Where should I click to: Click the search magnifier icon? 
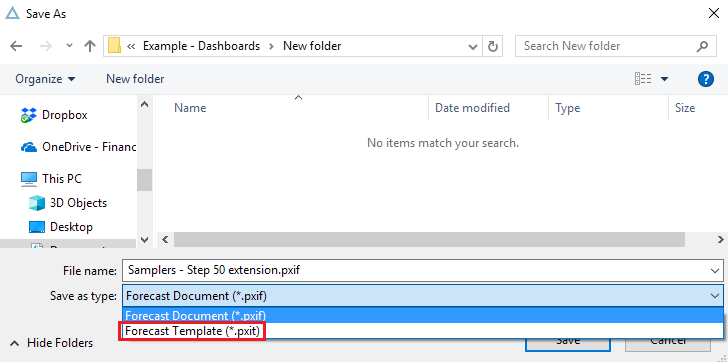point(702,46)
